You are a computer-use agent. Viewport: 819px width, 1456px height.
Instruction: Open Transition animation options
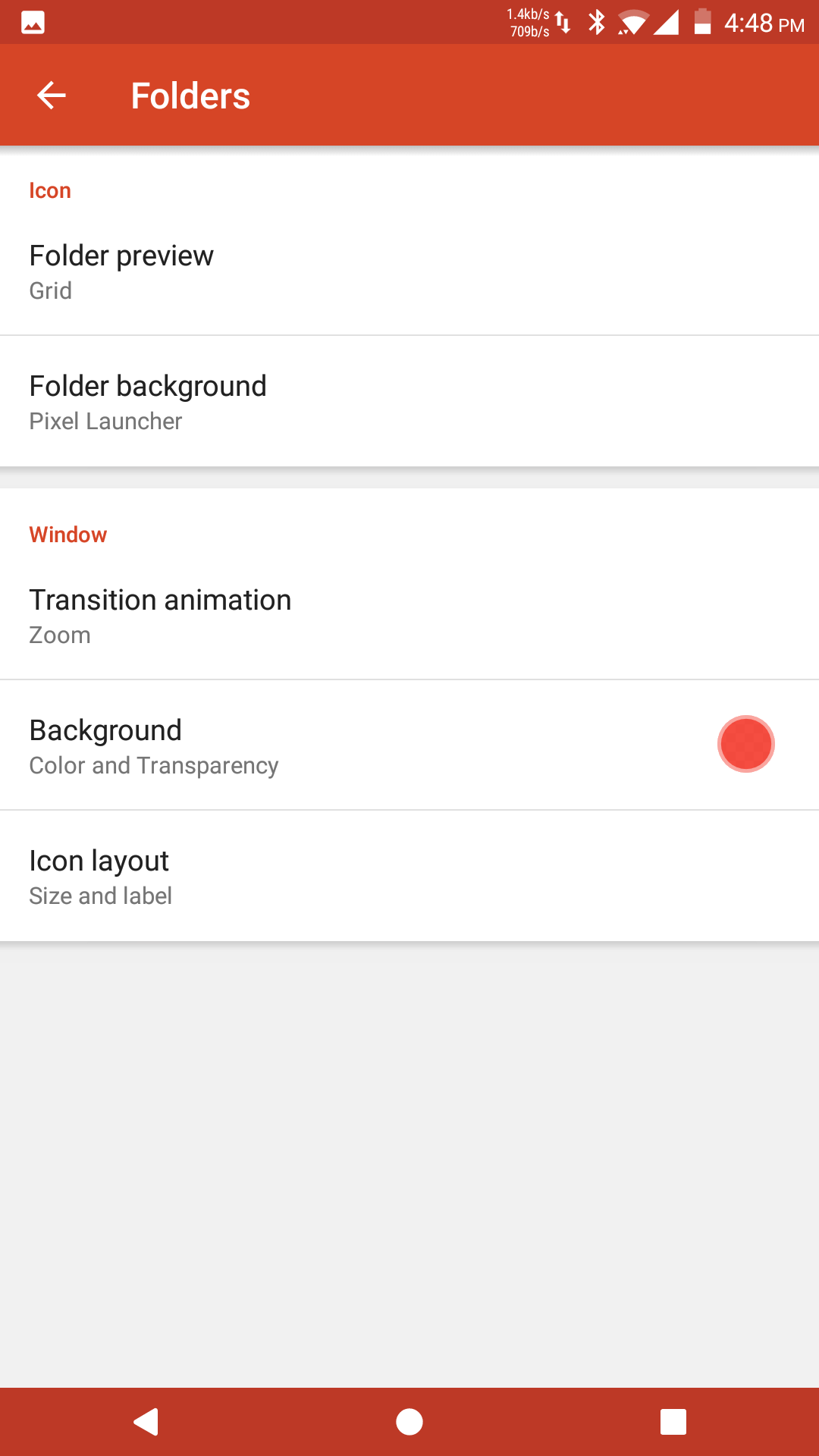coord(409,615)
